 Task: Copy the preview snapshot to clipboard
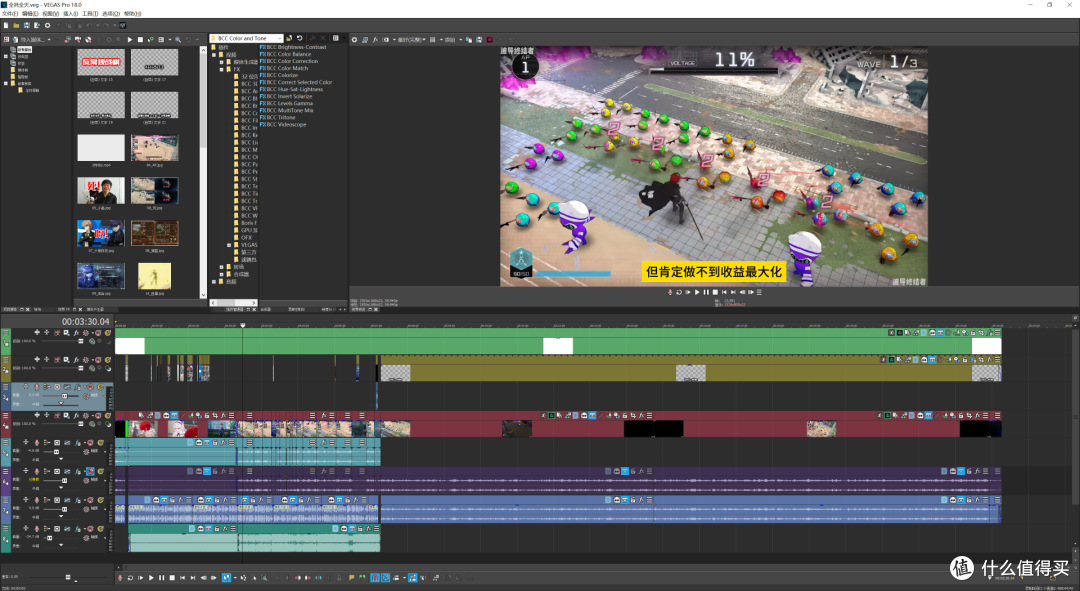pyautogui.click(x=470, y=39)
